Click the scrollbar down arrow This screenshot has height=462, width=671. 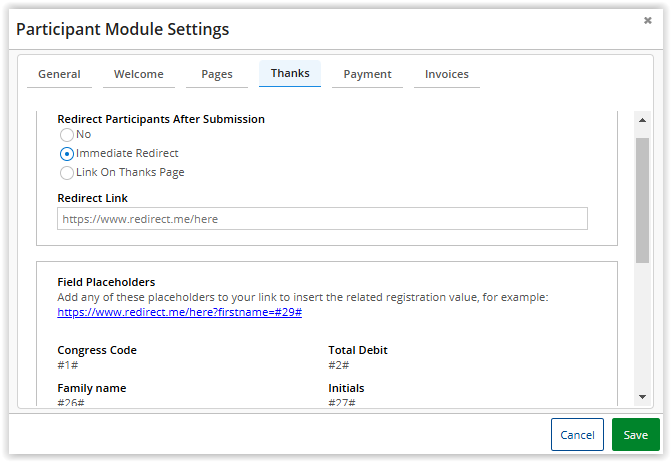pyautogui.click(x=642, y=397)
